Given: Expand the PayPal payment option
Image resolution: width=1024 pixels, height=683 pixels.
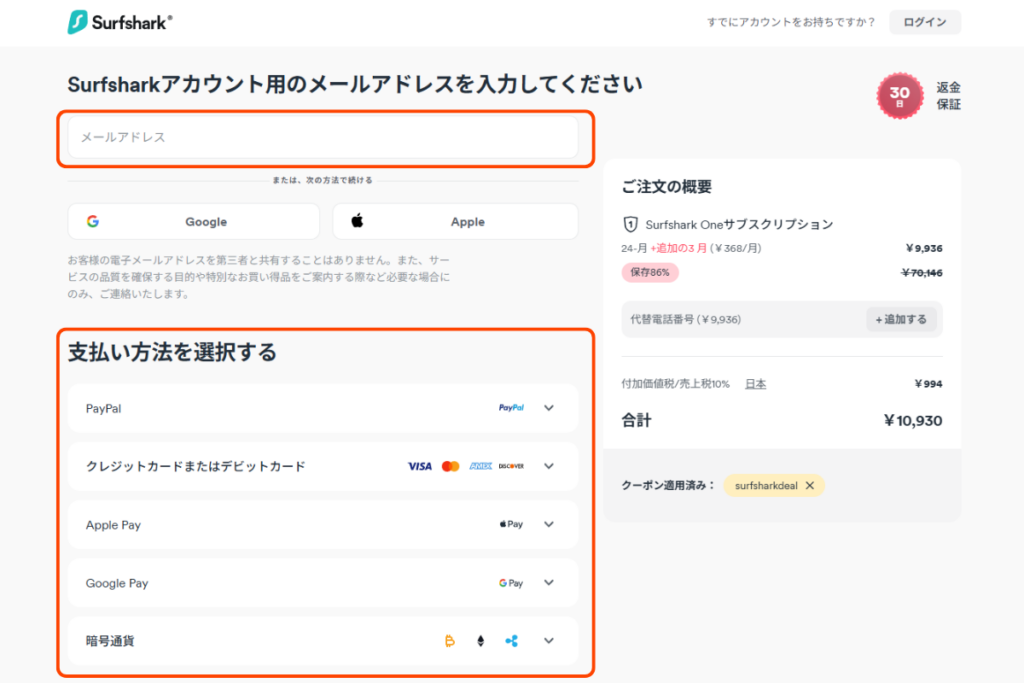Looking at the screenshot, I should pos(548,408).
